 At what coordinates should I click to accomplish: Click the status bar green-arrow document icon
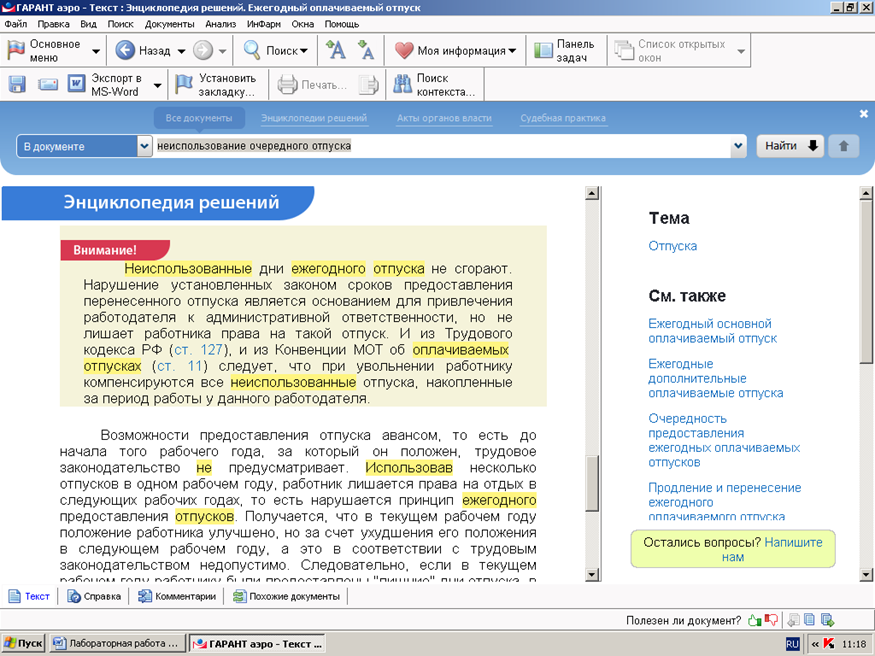click(x=828, y=620)
